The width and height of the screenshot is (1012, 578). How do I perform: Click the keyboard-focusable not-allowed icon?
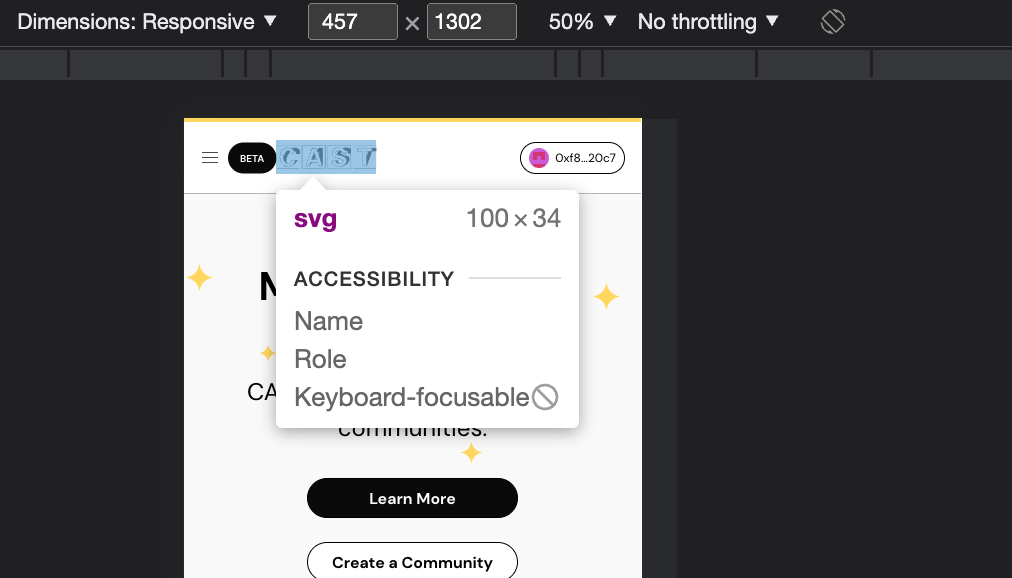(x=545, y=397)
